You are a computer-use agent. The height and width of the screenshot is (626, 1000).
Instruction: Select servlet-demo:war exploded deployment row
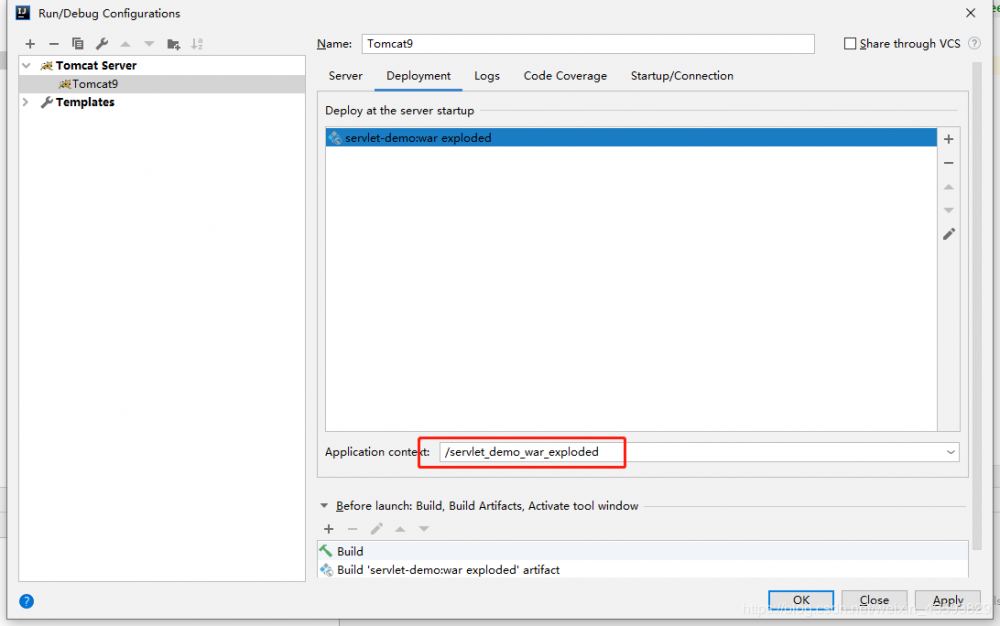click(x=631, y=138)
